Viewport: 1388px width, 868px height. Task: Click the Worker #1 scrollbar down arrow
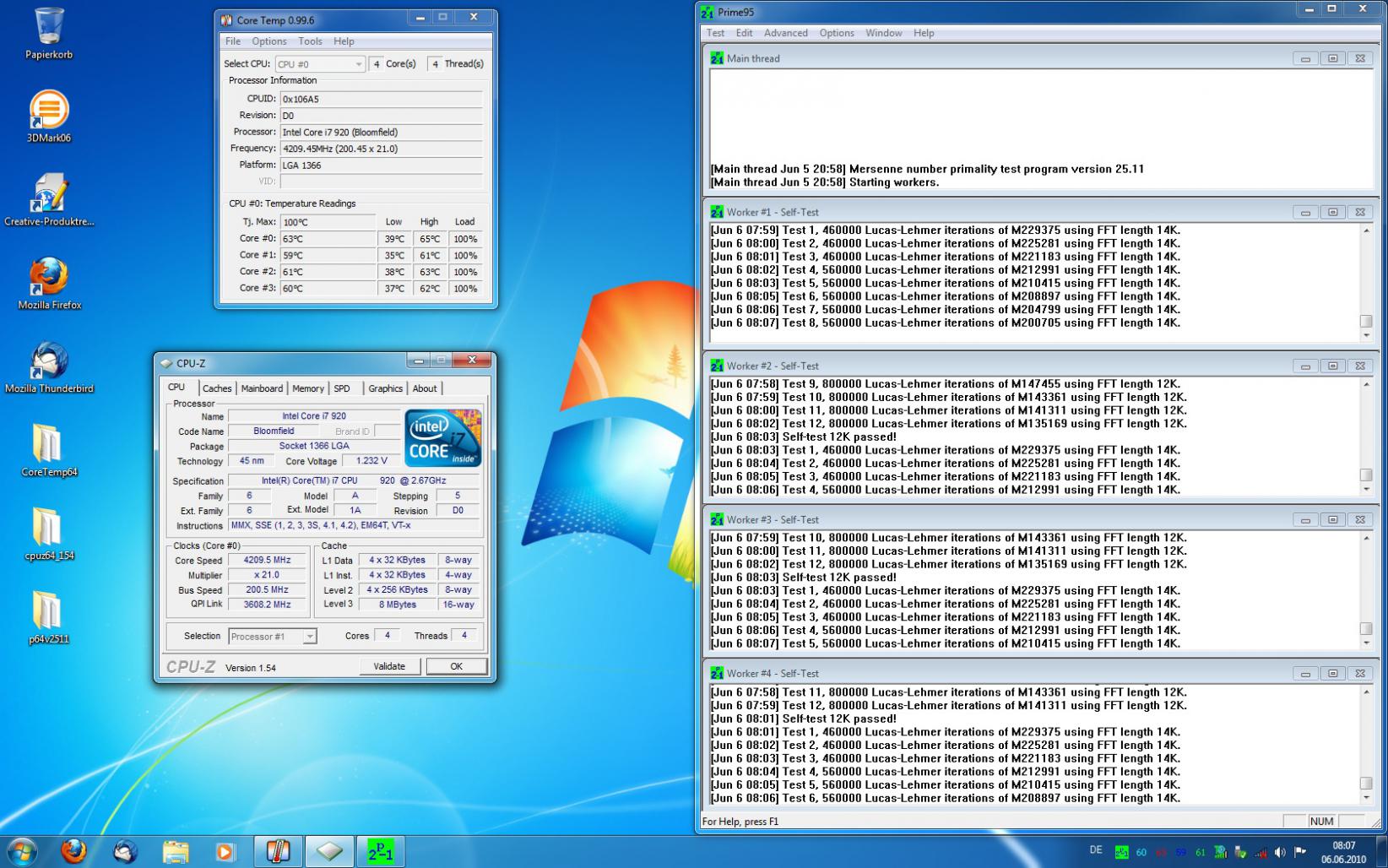1366,335
